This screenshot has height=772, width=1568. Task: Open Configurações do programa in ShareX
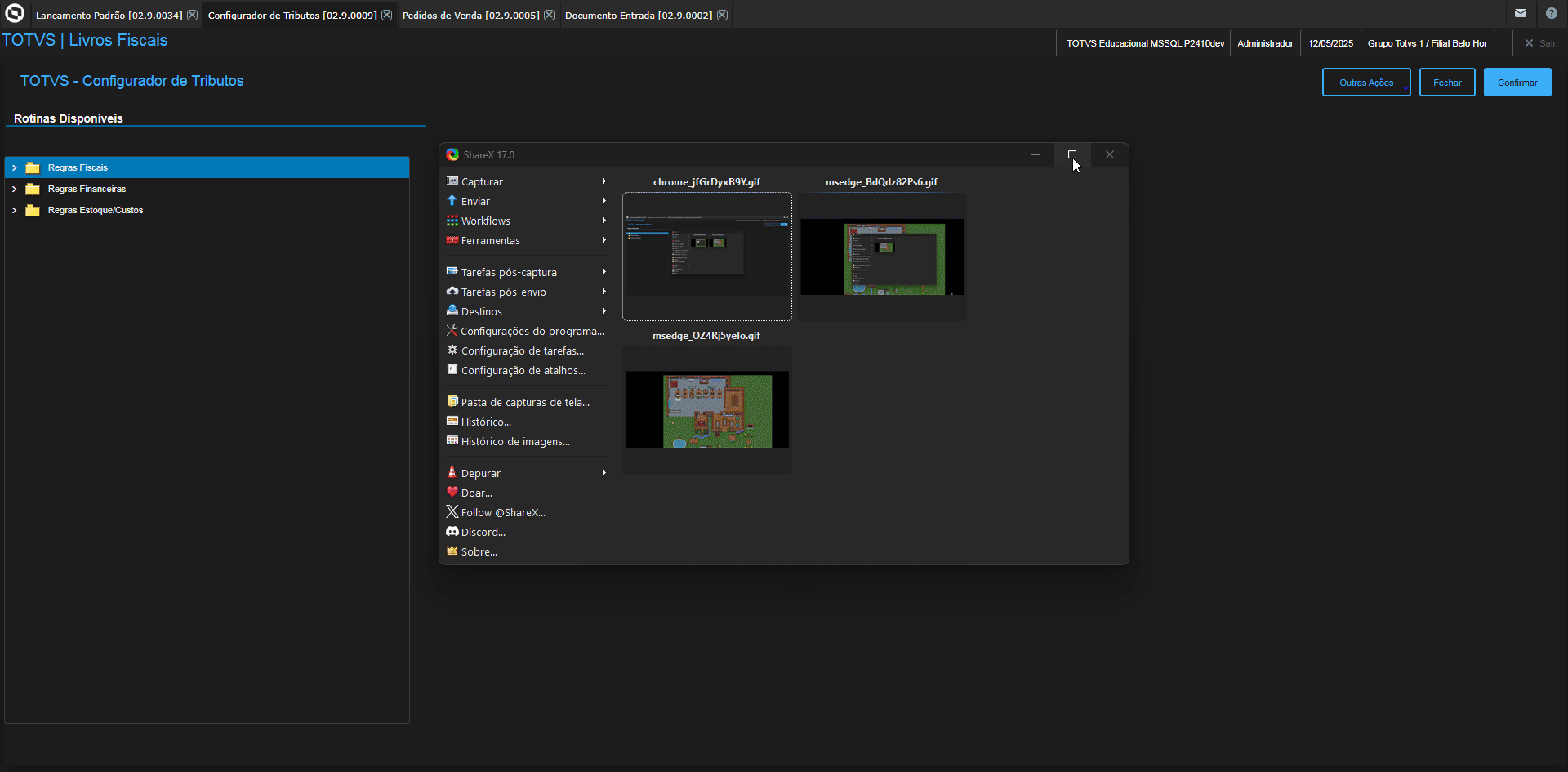coord(527,331)
